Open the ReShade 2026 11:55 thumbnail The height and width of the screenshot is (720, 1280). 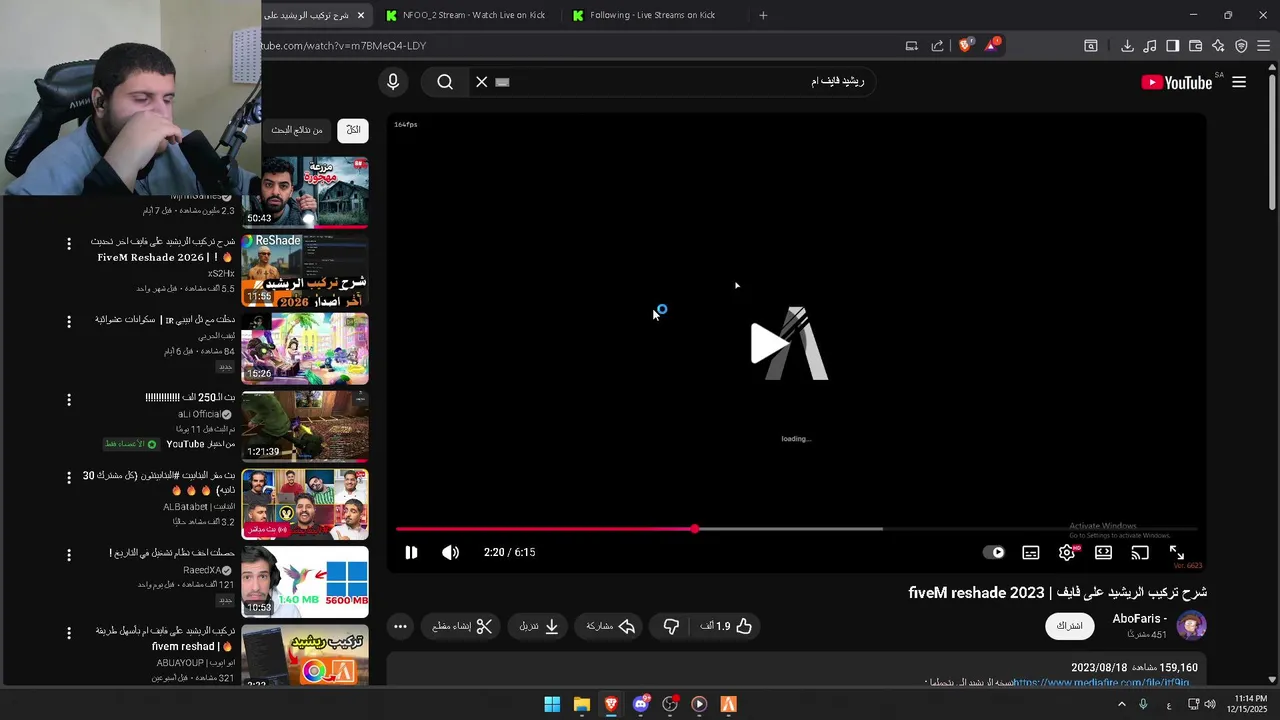click(x=305, y=270)
